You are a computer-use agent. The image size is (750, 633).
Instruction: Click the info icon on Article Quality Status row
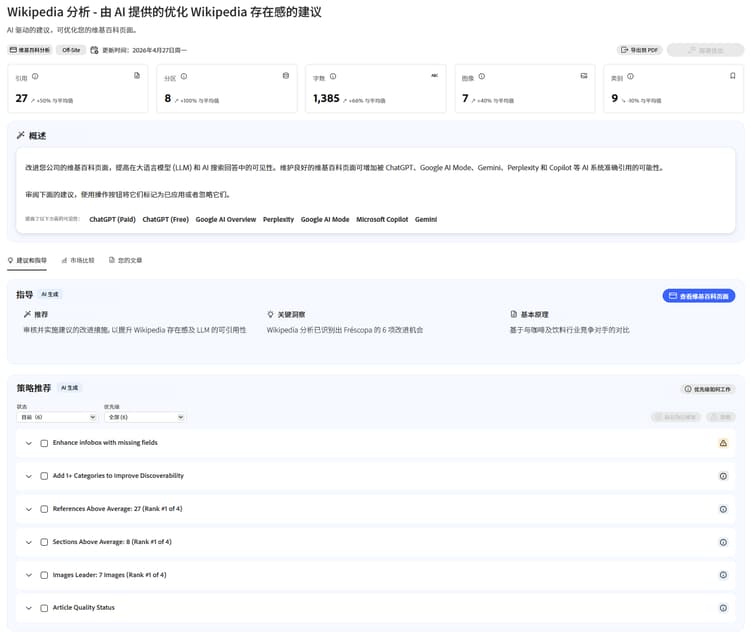723,608
